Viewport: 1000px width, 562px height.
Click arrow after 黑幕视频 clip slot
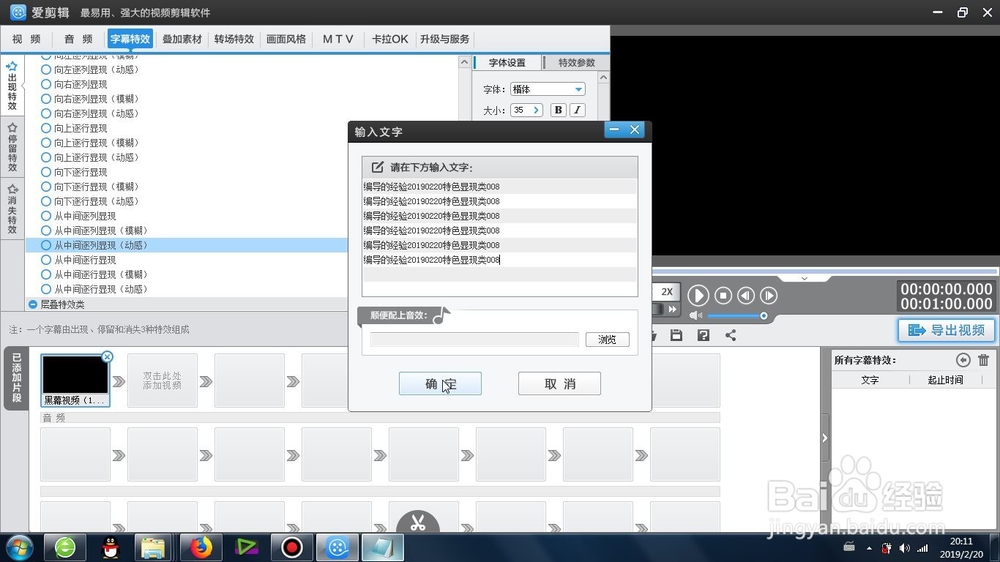(x=119, y=381)
